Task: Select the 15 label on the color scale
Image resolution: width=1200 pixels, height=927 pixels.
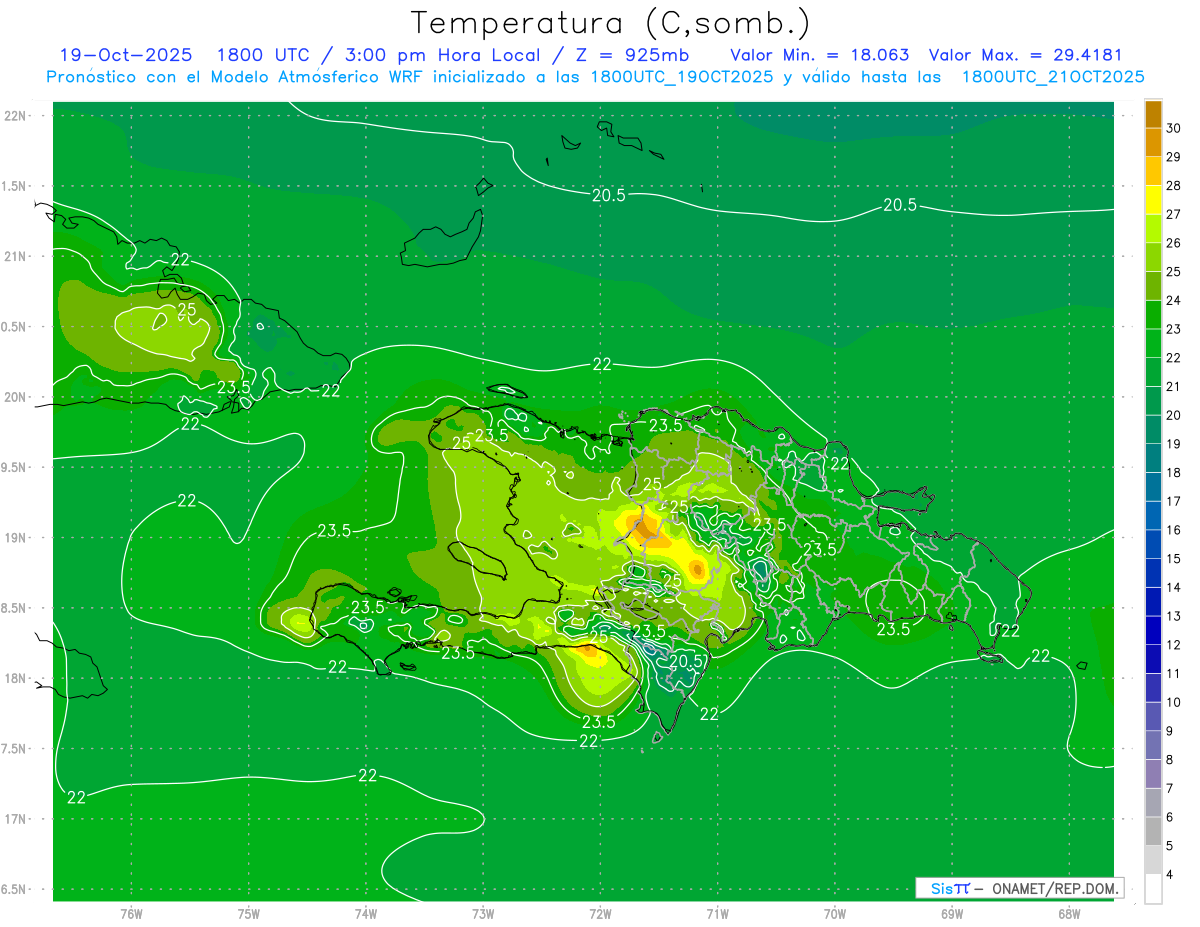Action: click(x=1174, y=558)
